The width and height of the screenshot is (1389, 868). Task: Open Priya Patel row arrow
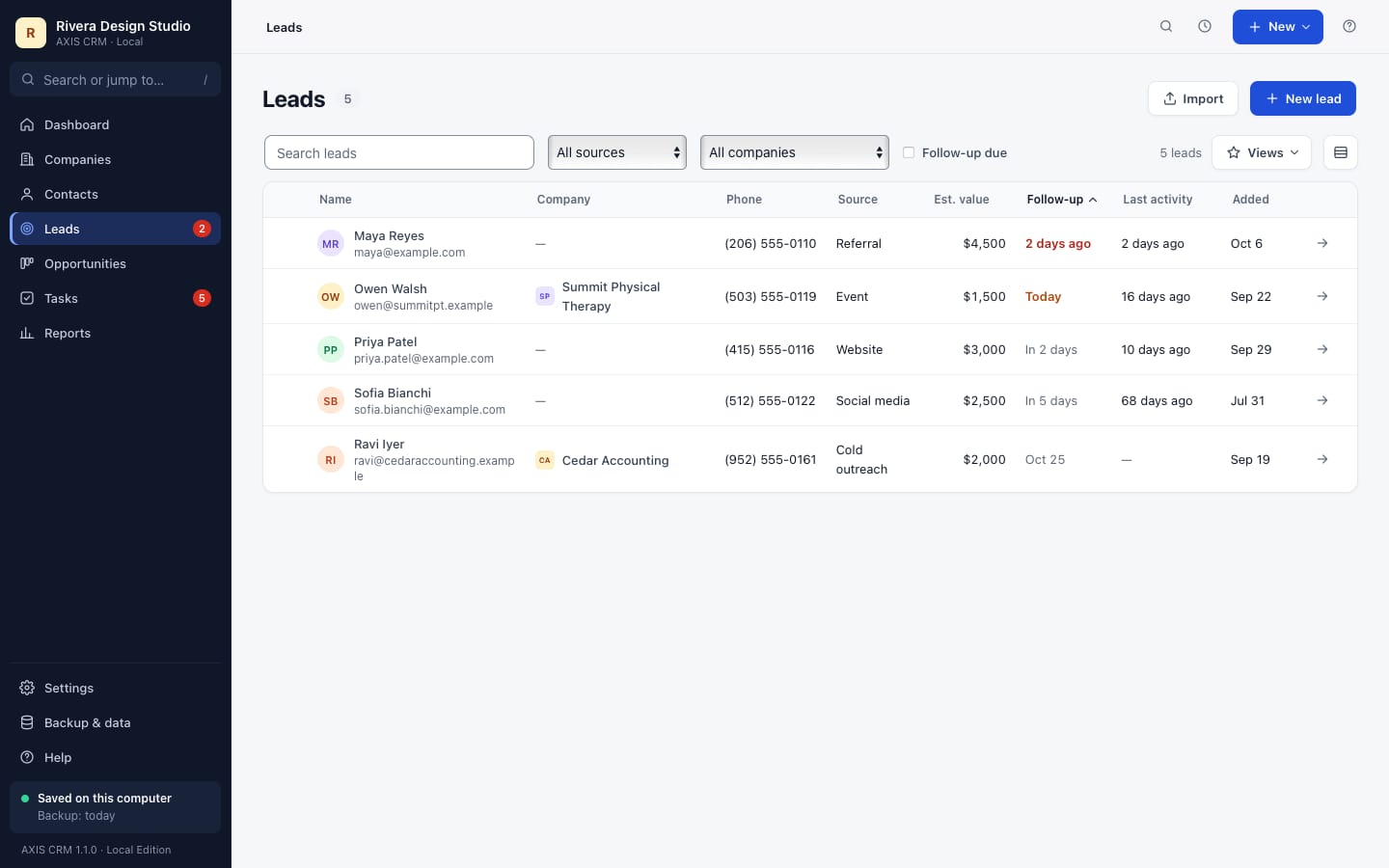[1322, 349]
